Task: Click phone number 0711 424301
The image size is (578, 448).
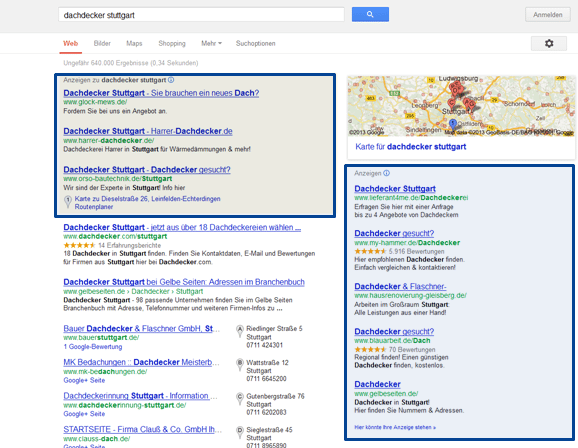Action: point(265,345)
